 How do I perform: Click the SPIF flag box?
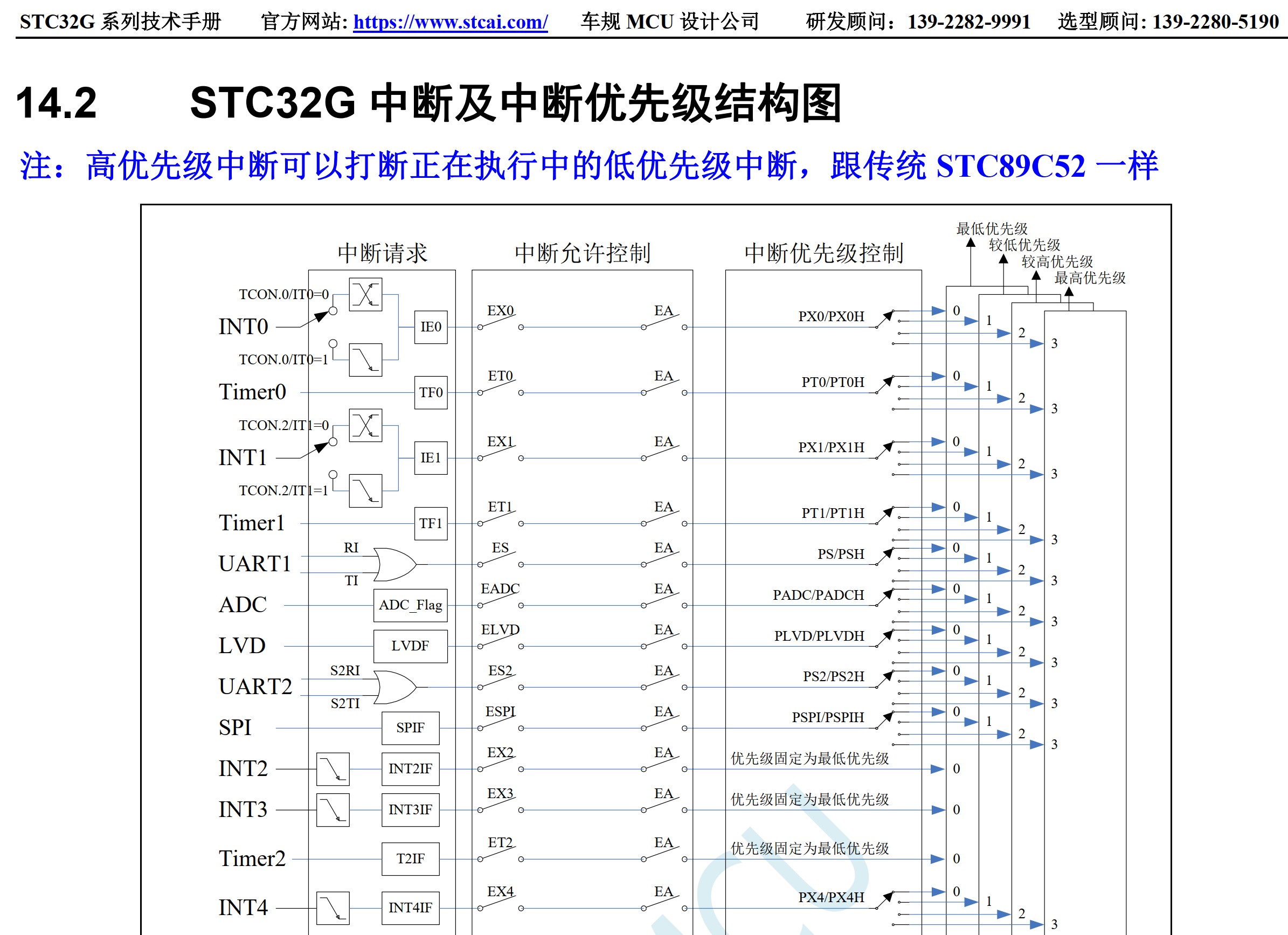[410, 728]
